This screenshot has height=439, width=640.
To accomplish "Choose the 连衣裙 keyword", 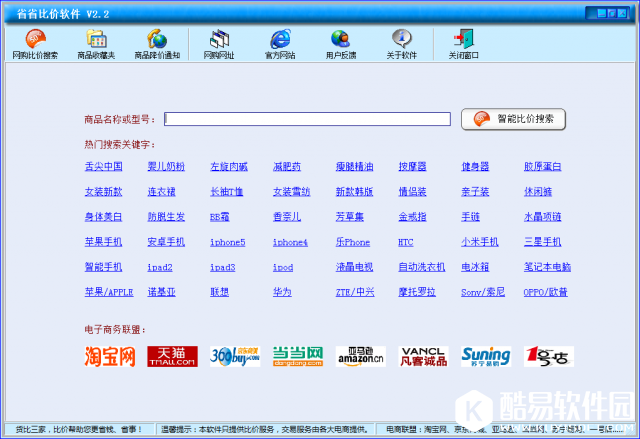I will [x=162, y=192].
